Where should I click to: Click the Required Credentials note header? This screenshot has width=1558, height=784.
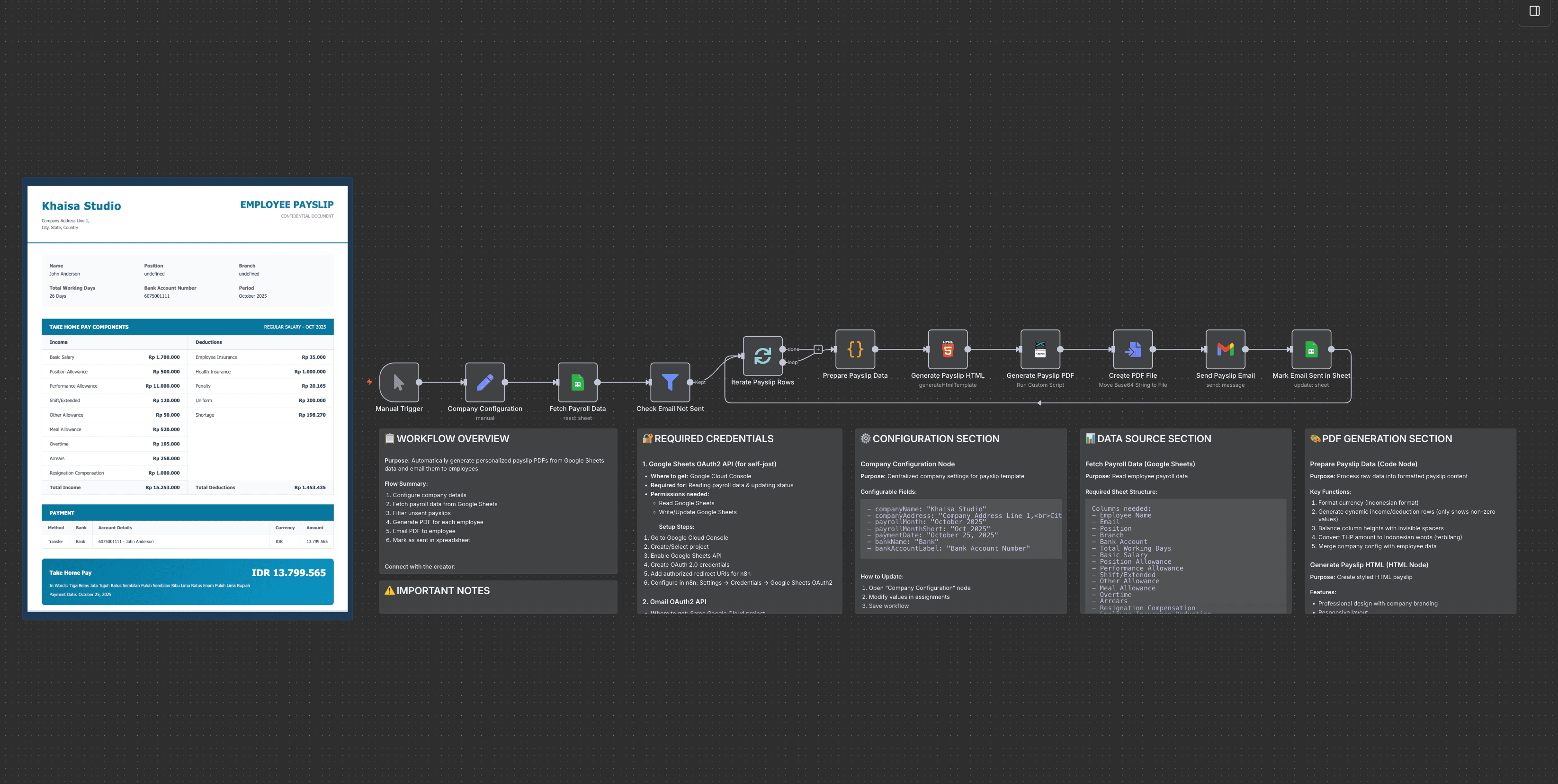coord(707,439)
